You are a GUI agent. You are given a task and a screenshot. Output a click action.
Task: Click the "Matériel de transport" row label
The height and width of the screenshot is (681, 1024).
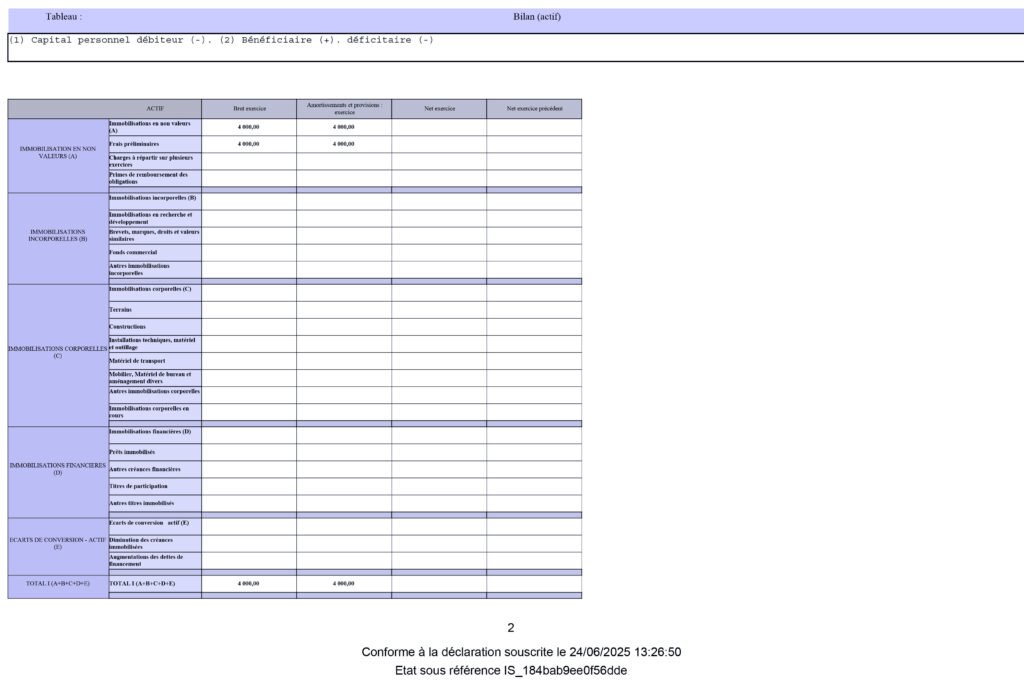click(x=137, y=361)
